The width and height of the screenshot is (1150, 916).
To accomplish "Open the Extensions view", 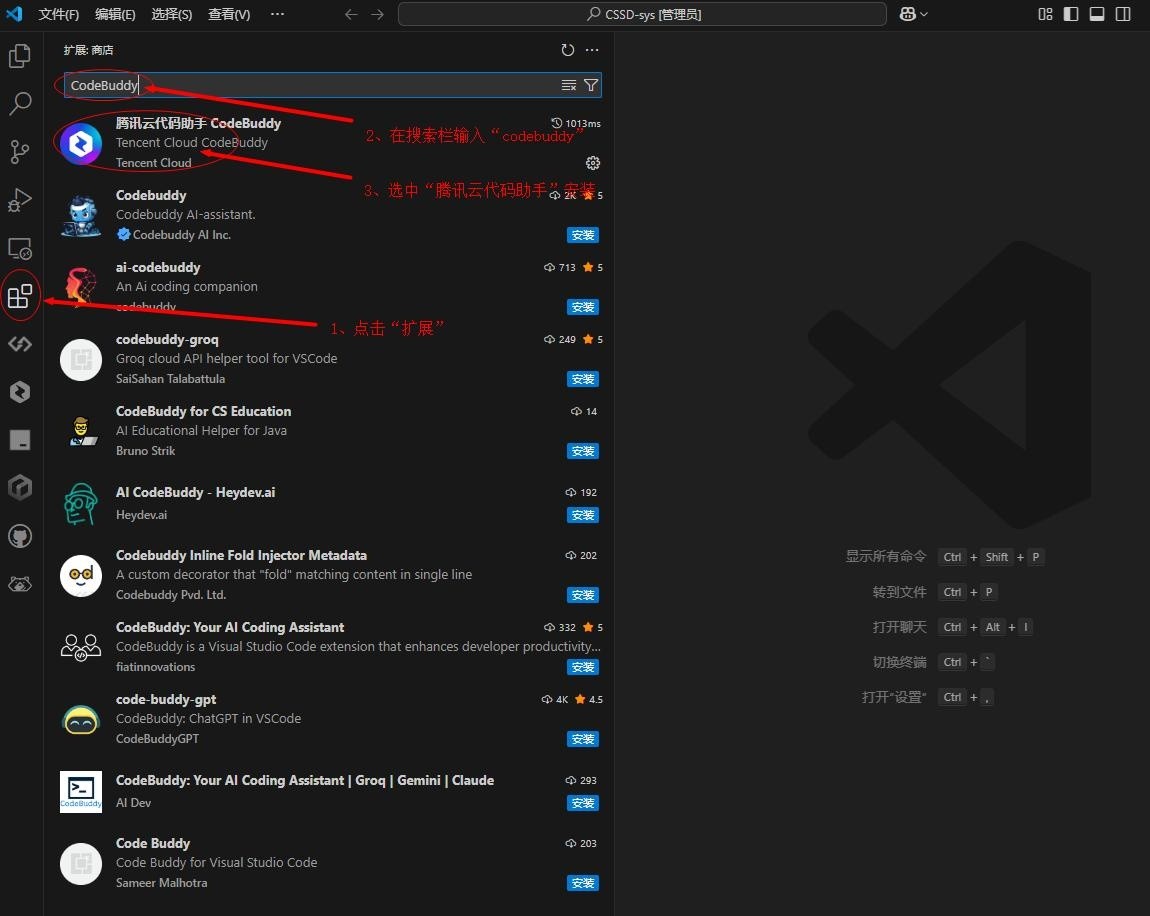I will (x=20, y=296).
